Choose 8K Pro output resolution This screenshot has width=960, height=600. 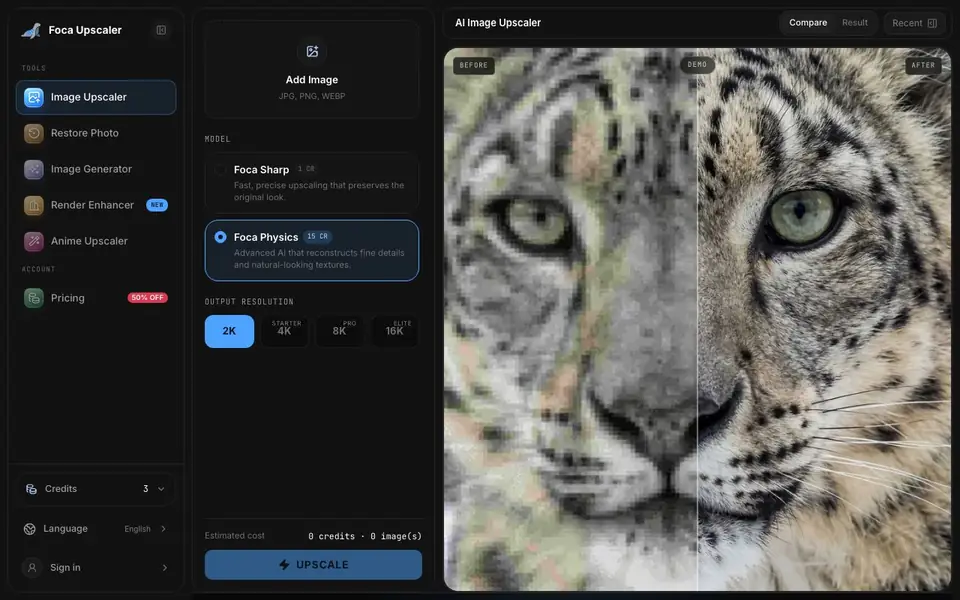click(x=340, y=331)
